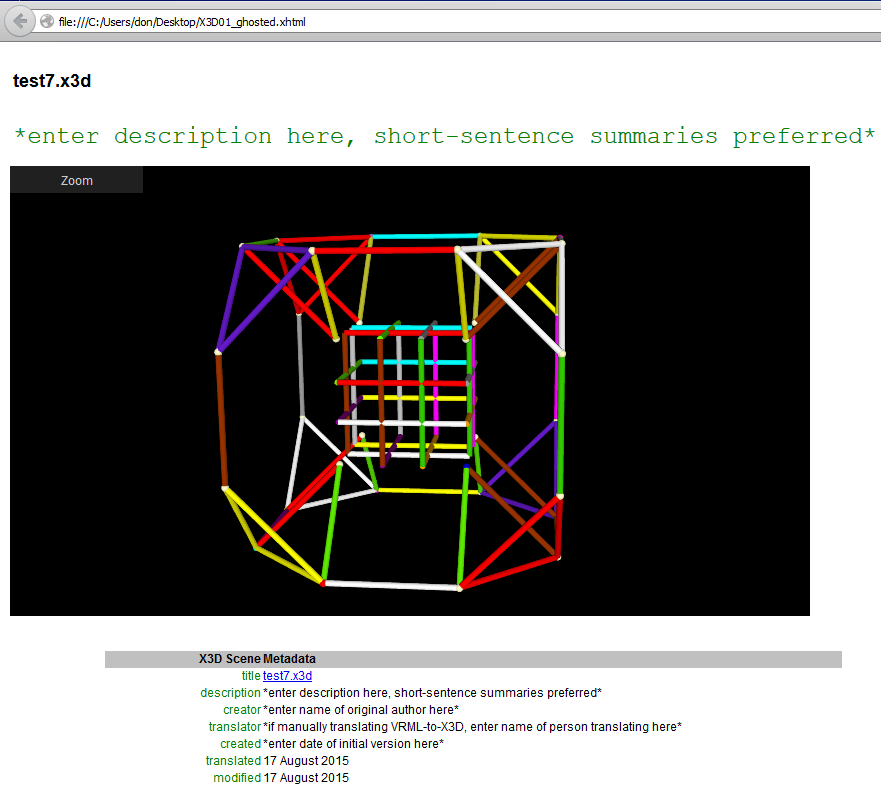Open the test7.x3d title link
This screenshot has width=881, height=787.
pyautogui.click(x=287, y=676)
